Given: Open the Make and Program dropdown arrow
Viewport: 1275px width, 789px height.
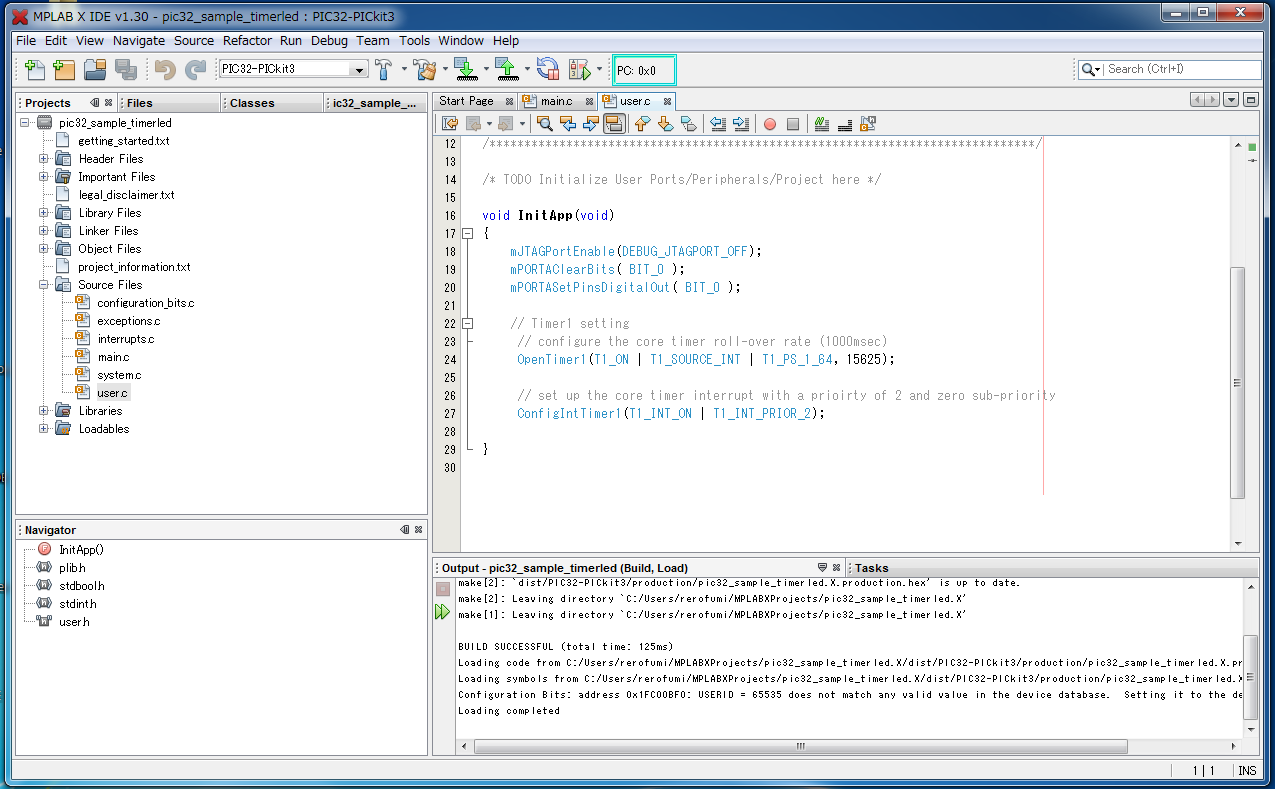Looking at the screenshot, I should (485, 69).
